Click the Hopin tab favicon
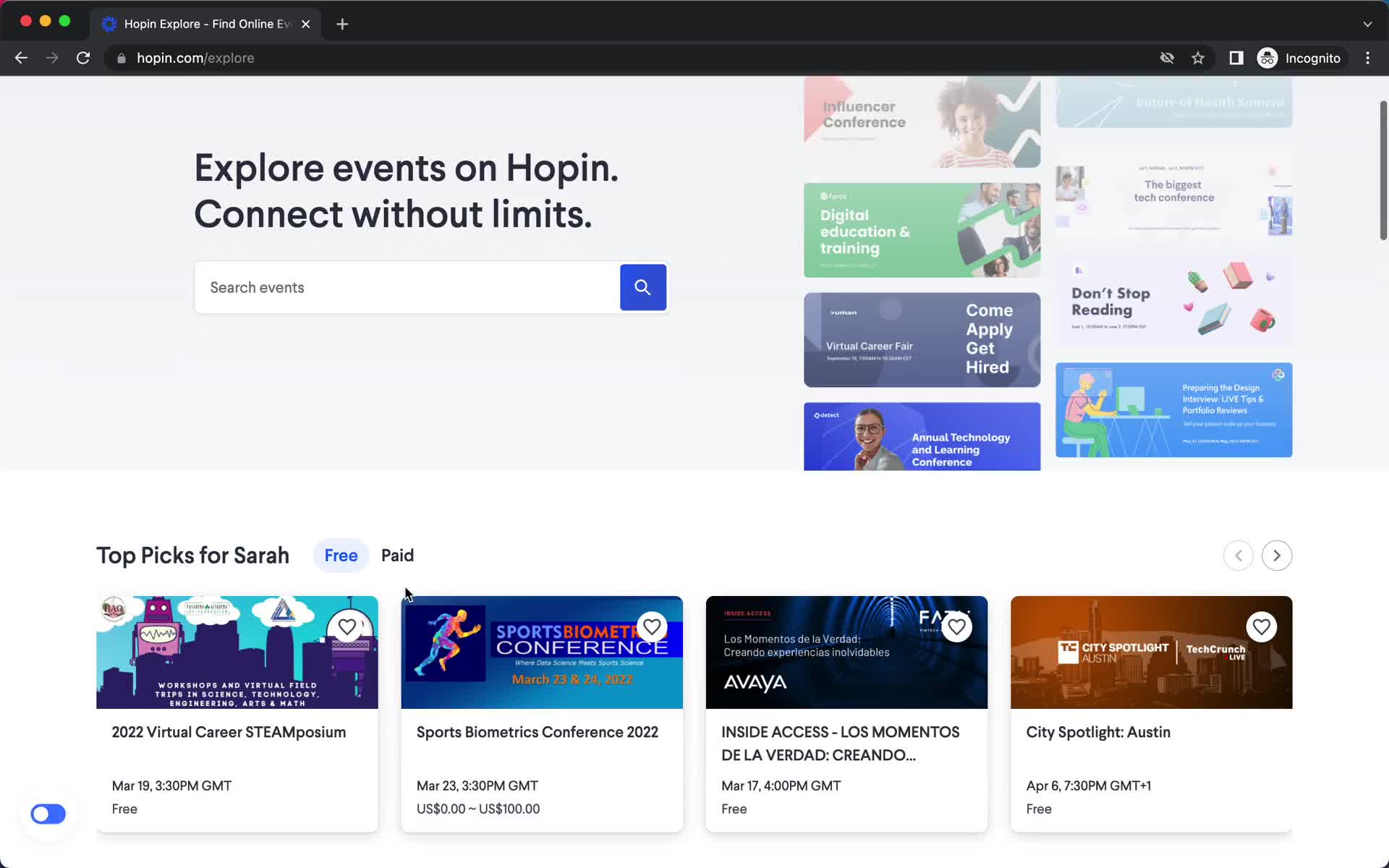 (109, 24)
